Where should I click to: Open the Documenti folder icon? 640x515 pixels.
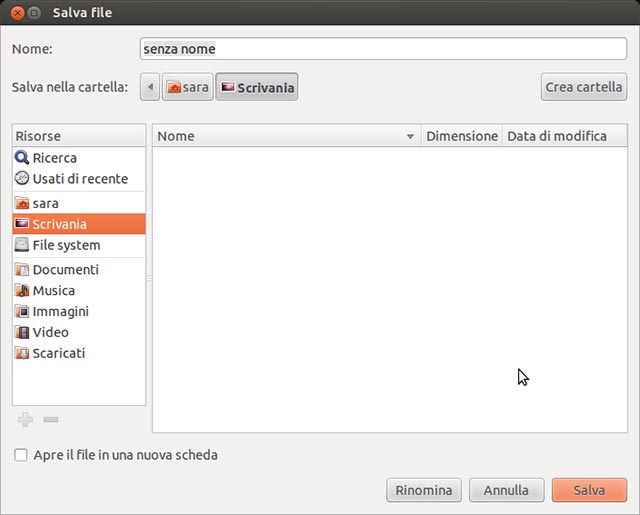22,270
